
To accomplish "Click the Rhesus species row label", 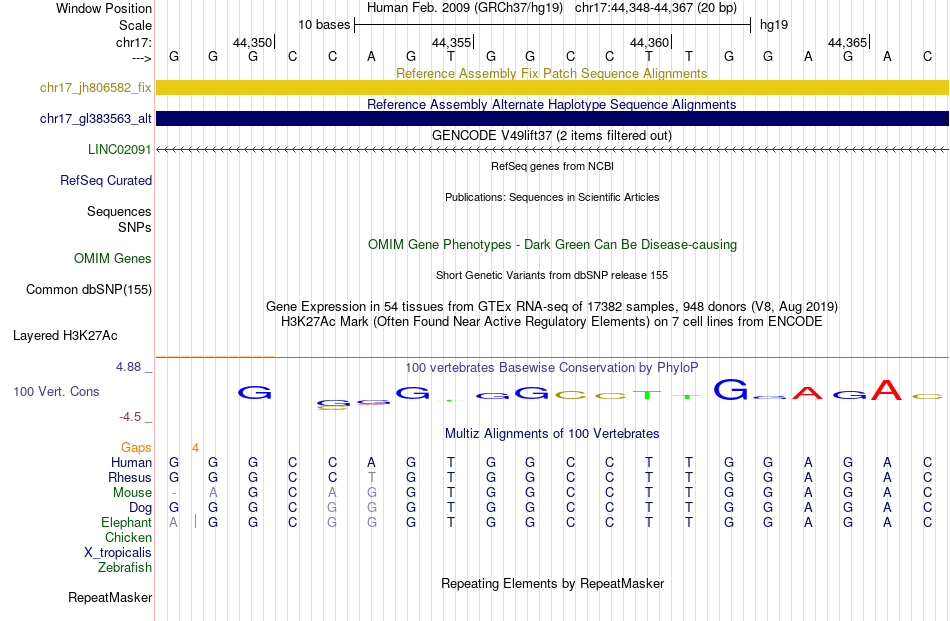I will point(130,477).
